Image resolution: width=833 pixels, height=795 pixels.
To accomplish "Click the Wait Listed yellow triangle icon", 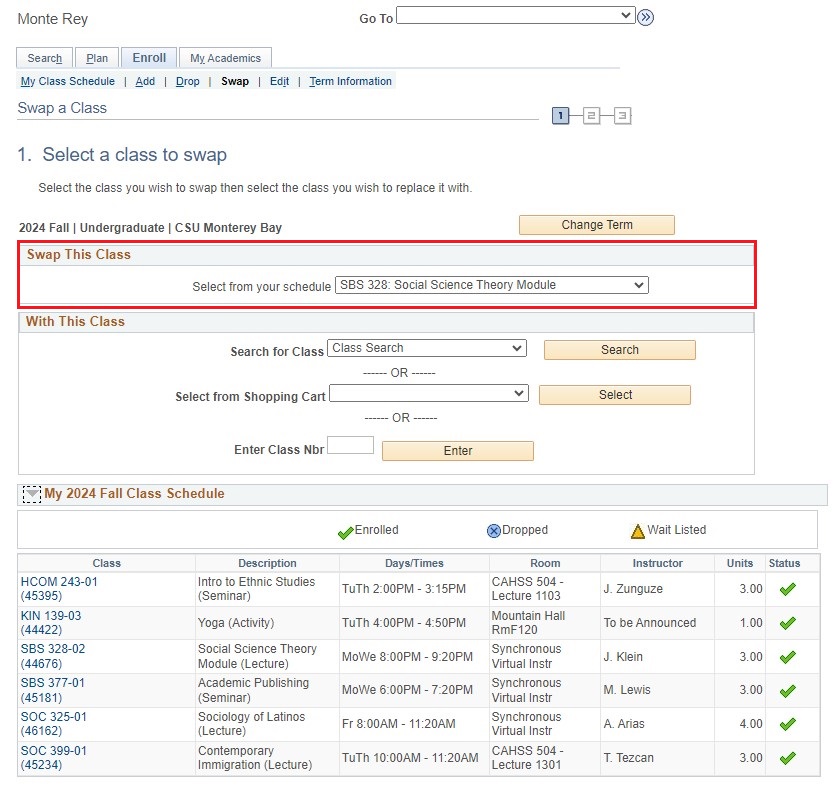I will (637, 531).
